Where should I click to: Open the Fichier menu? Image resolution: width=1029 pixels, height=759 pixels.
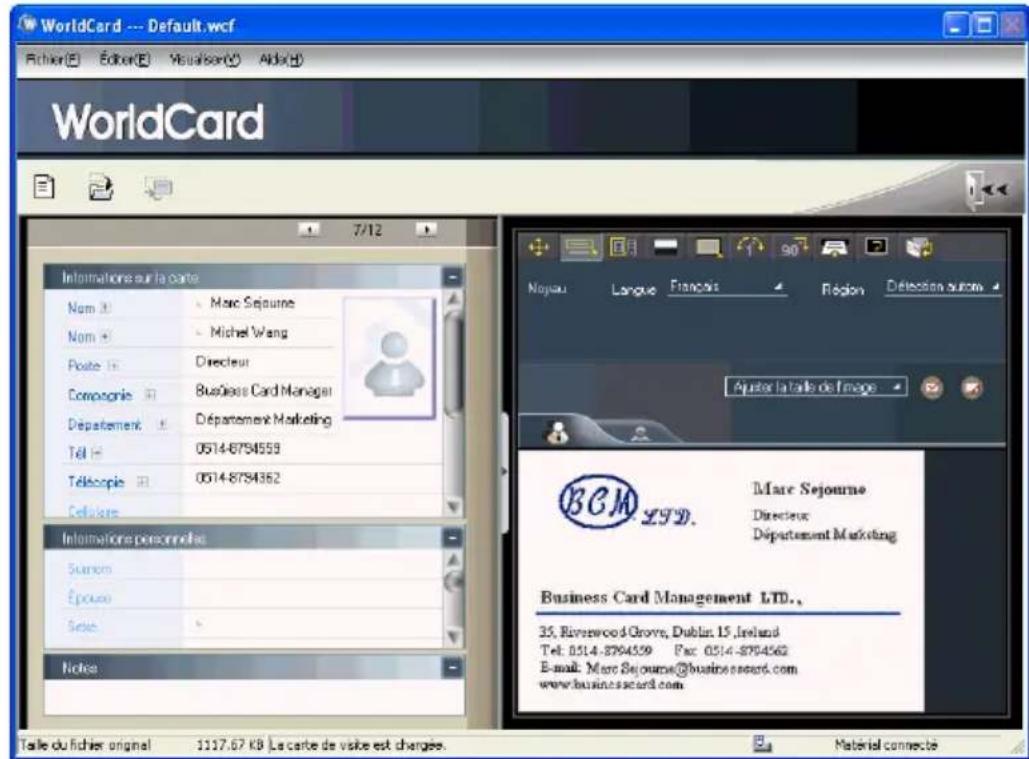52,60
